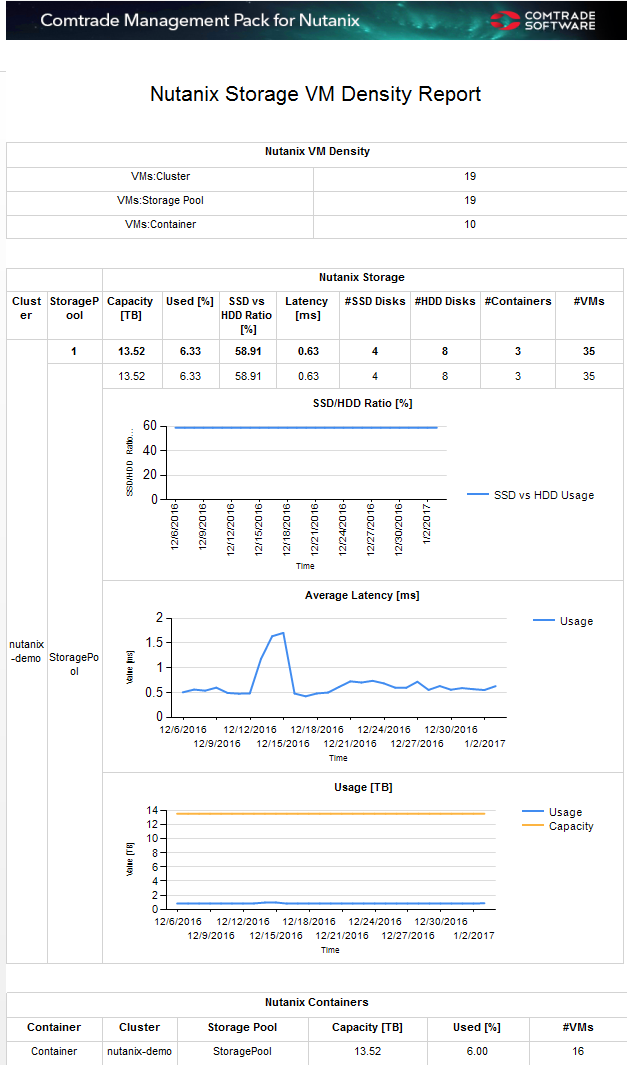The height and width of the screenshot is (1065, 627).
Task: Select the #SSD Disks column header
Action: click(x=375, y=301)
